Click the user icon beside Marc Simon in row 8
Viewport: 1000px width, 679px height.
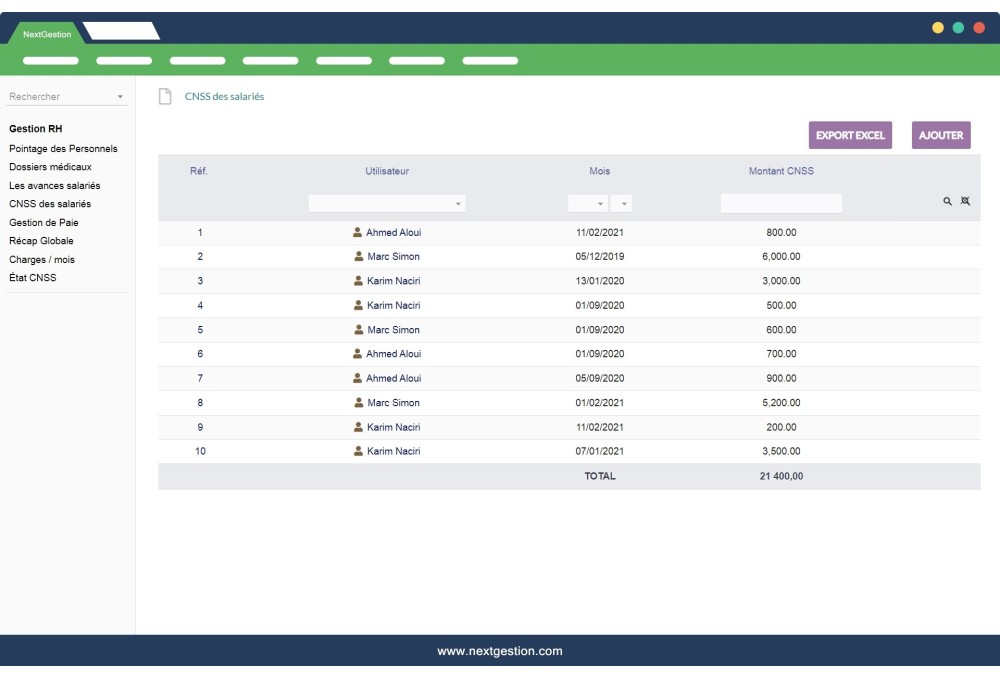point(356,402)
